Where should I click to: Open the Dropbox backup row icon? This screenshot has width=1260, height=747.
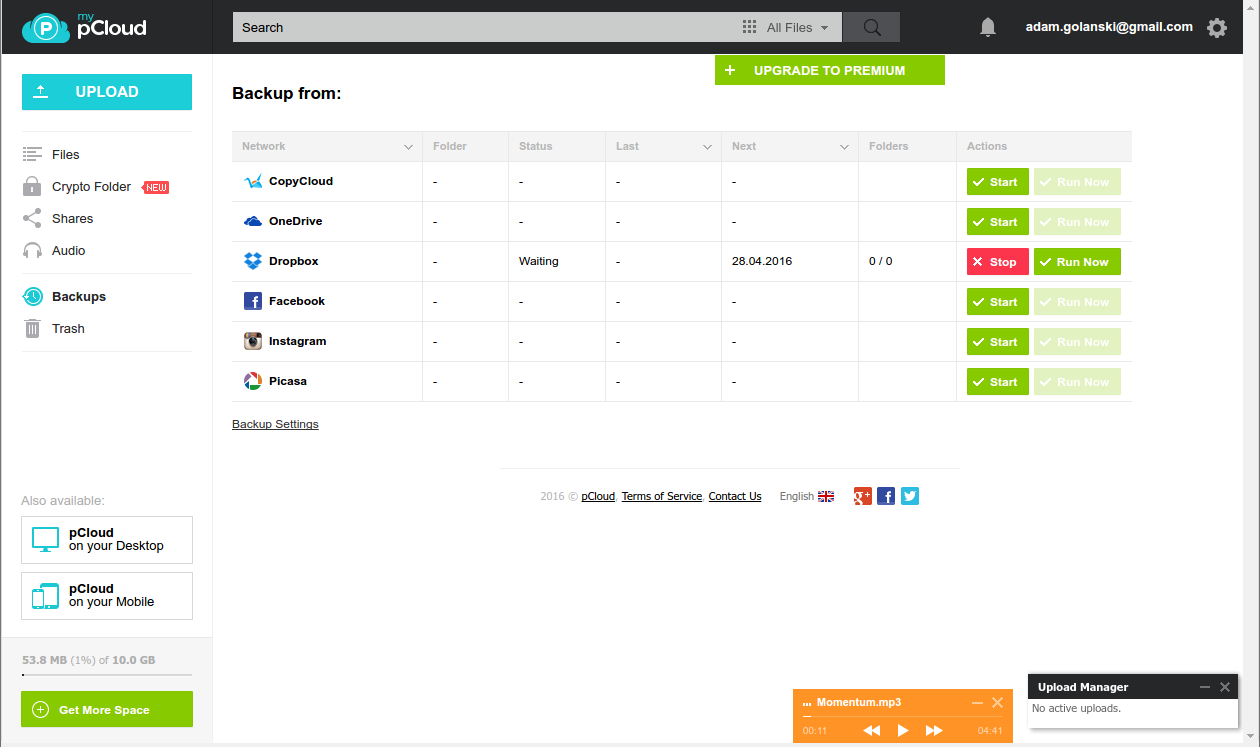253,261
